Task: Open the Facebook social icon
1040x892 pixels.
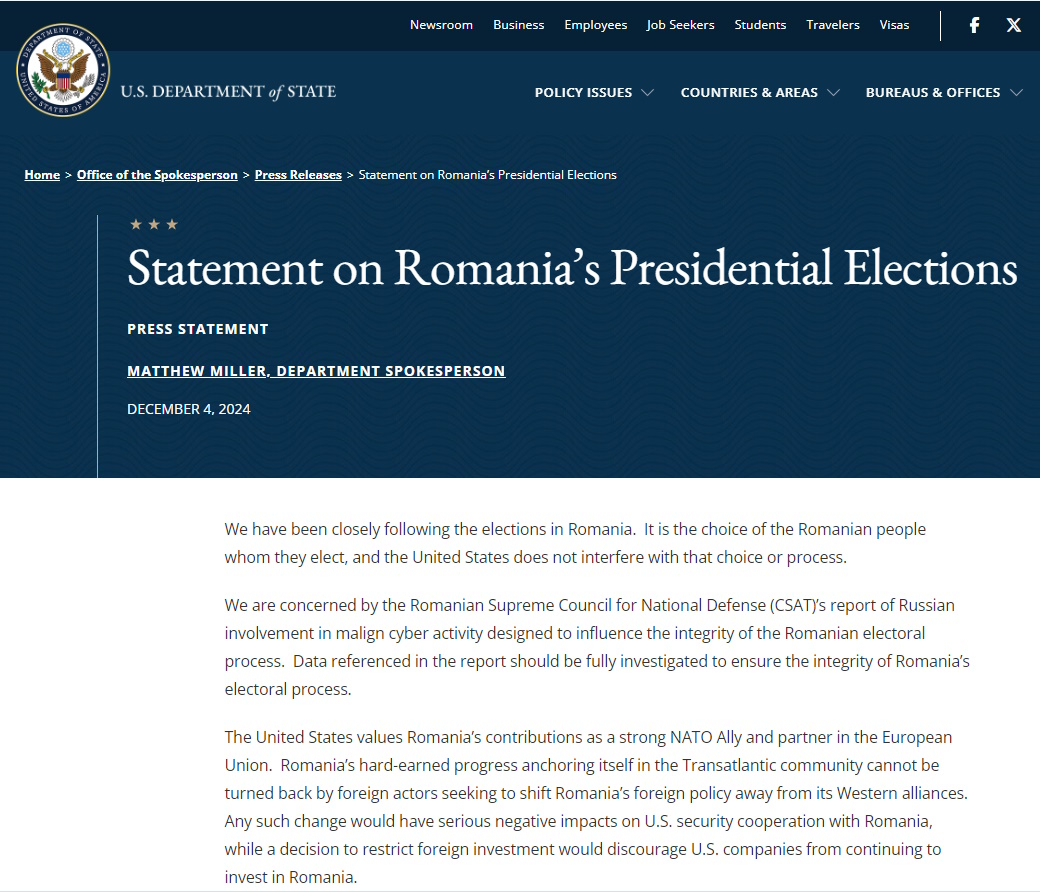Action: tap(974, 25)
